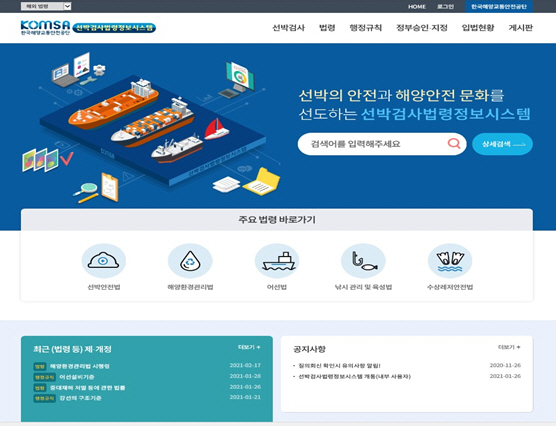Screen dimensions: 556x430
Task: Click 더보기 + in 최근 제·개정 panel
Action: (x=249, y=347)
